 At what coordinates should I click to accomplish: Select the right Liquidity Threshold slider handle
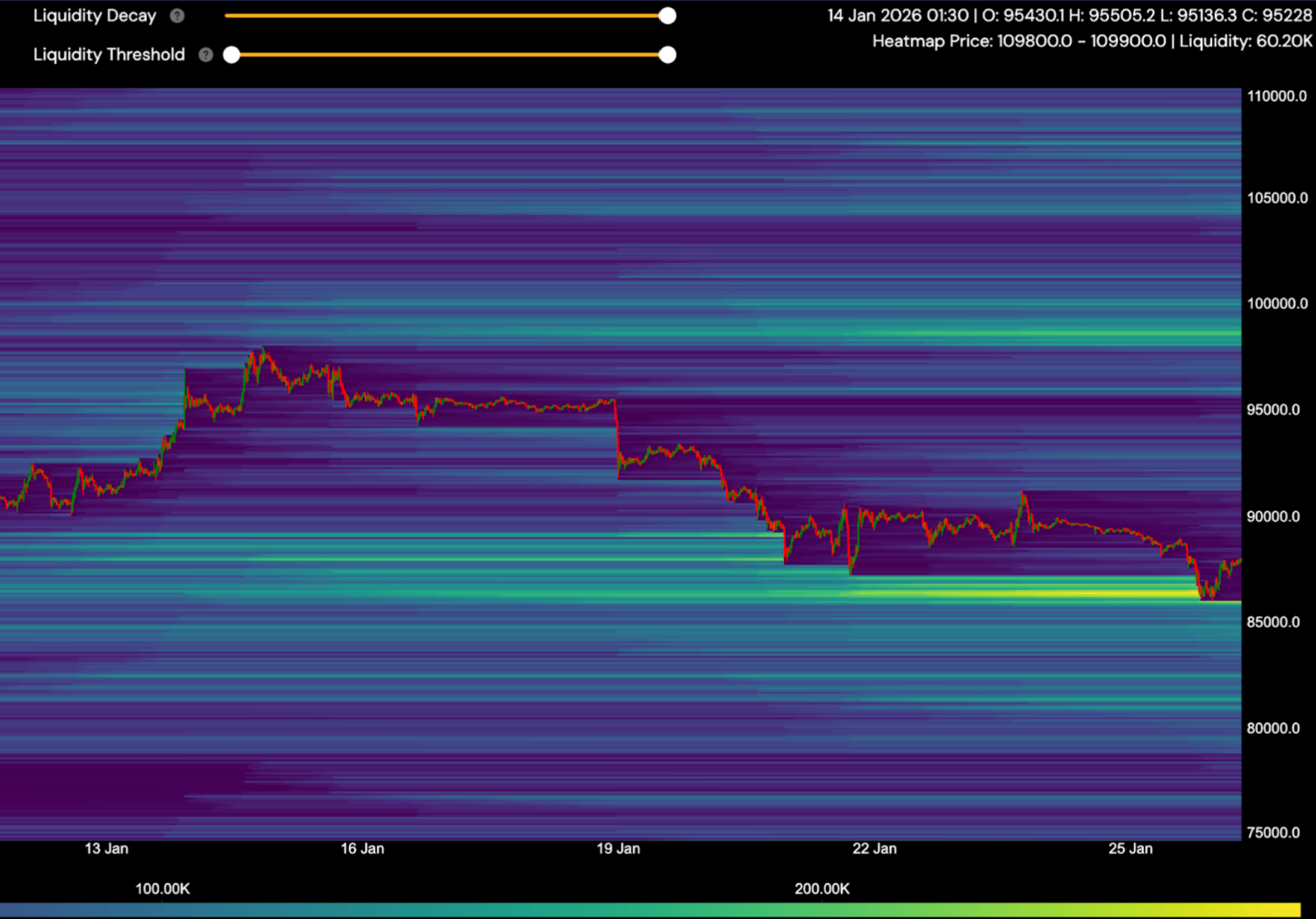click(667, 54)
